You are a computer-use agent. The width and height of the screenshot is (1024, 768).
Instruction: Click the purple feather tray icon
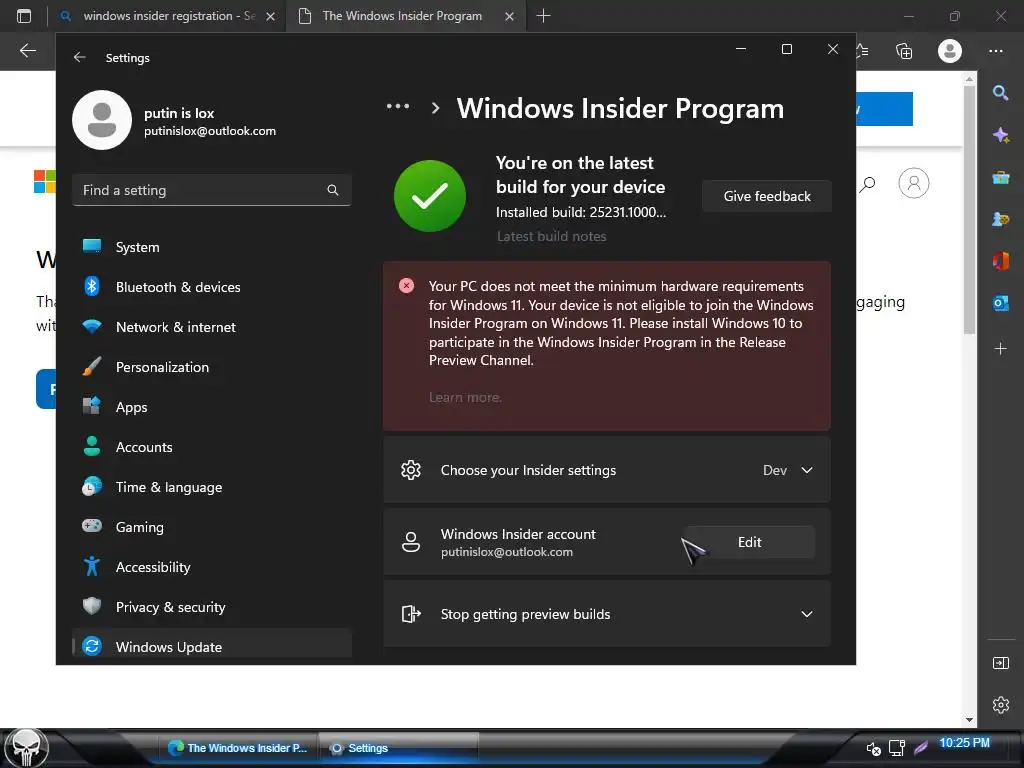(921, 747)
